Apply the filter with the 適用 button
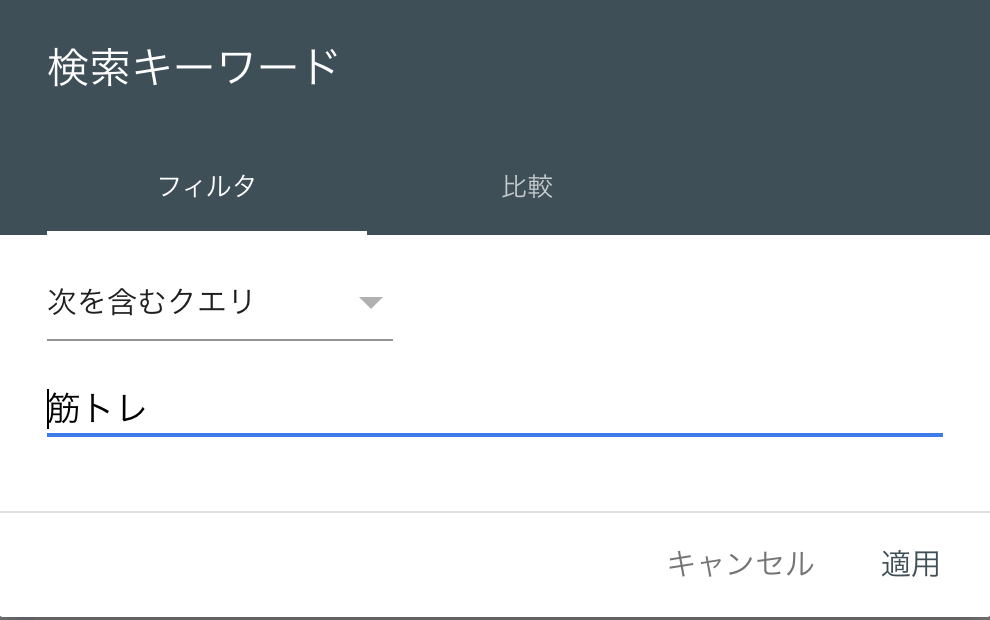 pyautogui.click(x=910, y=564)
